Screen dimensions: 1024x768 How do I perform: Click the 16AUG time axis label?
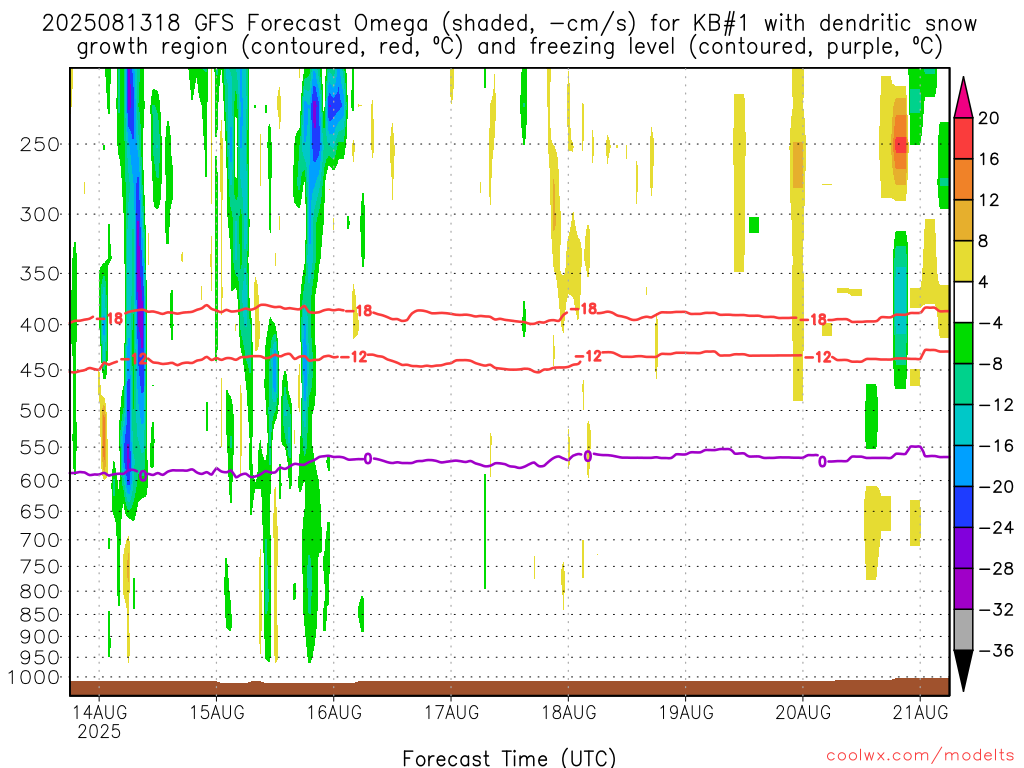point(334,712)
